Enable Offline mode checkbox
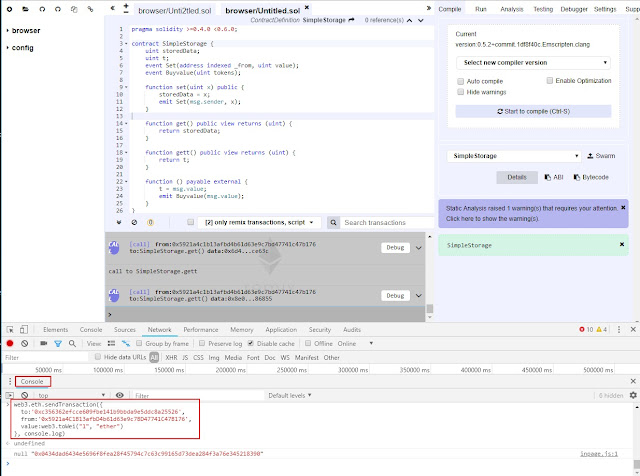This screenshot has height=476, width=640. click(x=308, y=343)
